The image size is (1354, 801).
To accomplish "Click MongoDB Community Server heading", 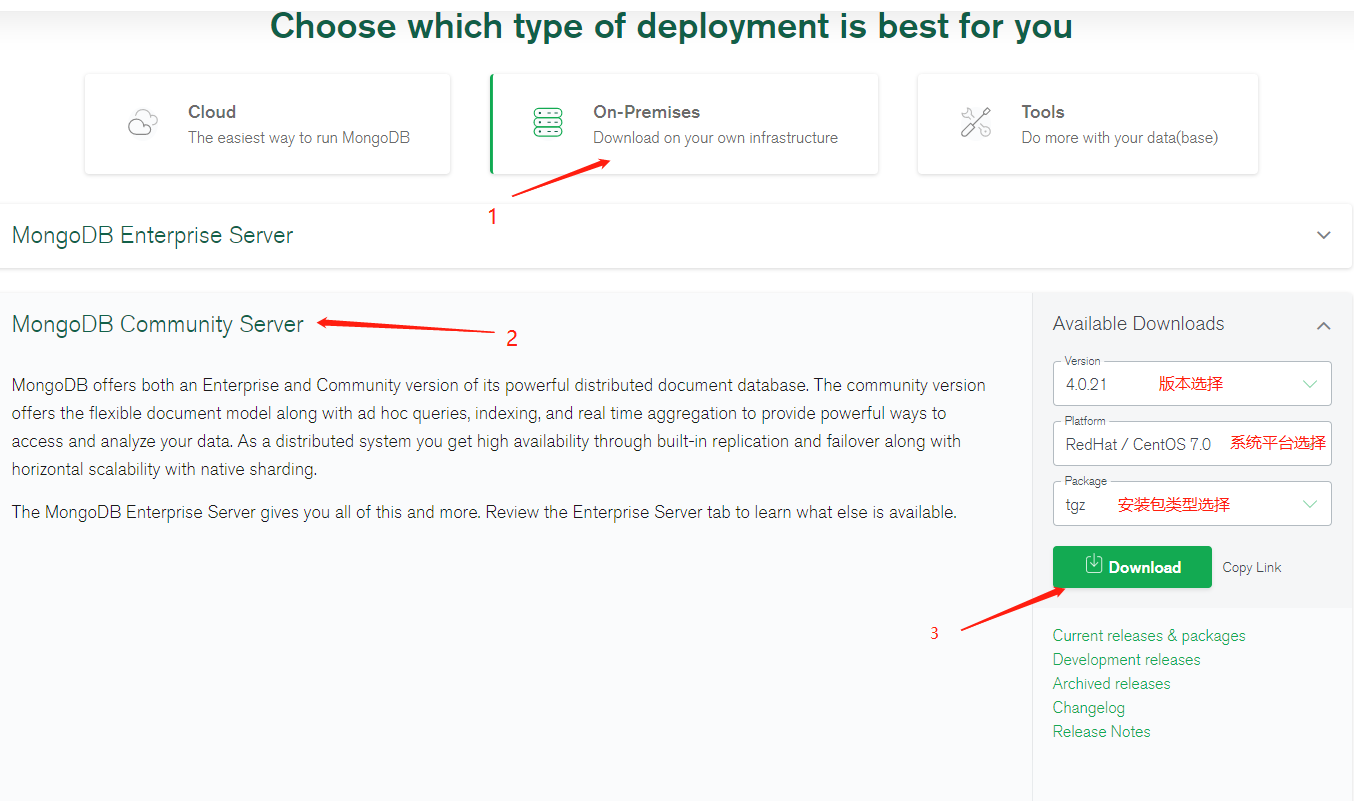I will (x=158, y=324).
